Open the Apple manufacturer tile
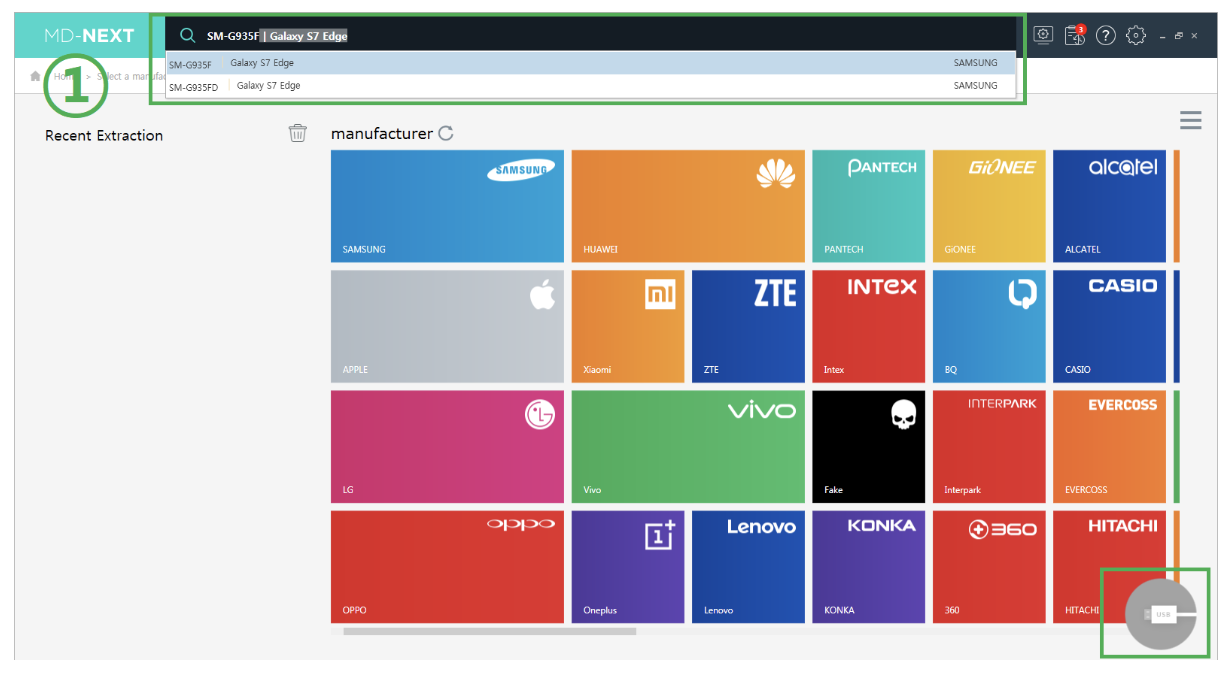This screenshot has width=1230, height=682. [447, 326]
